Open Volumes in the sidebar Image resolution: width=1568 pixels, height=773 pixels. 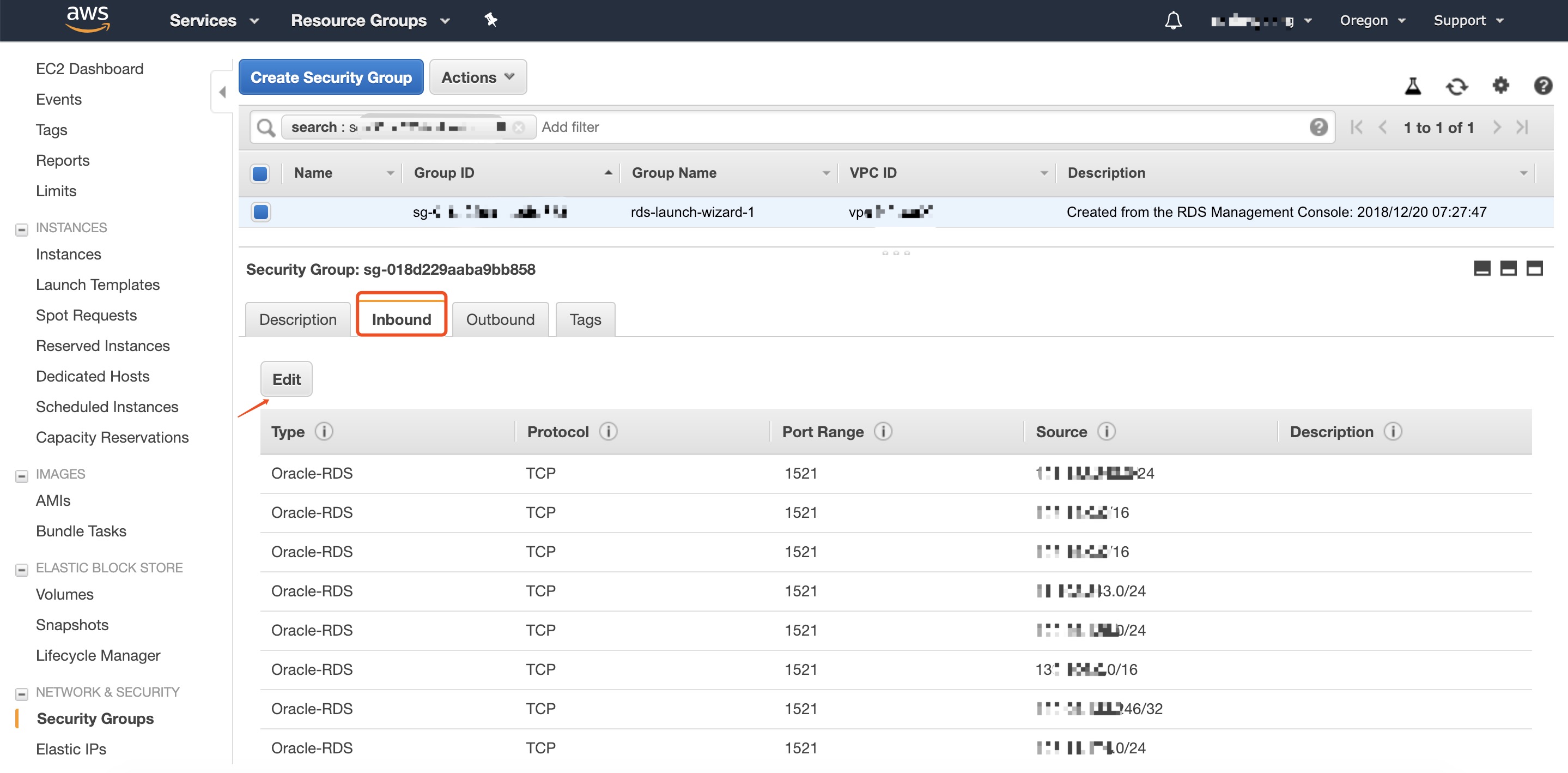pos(64,594)
